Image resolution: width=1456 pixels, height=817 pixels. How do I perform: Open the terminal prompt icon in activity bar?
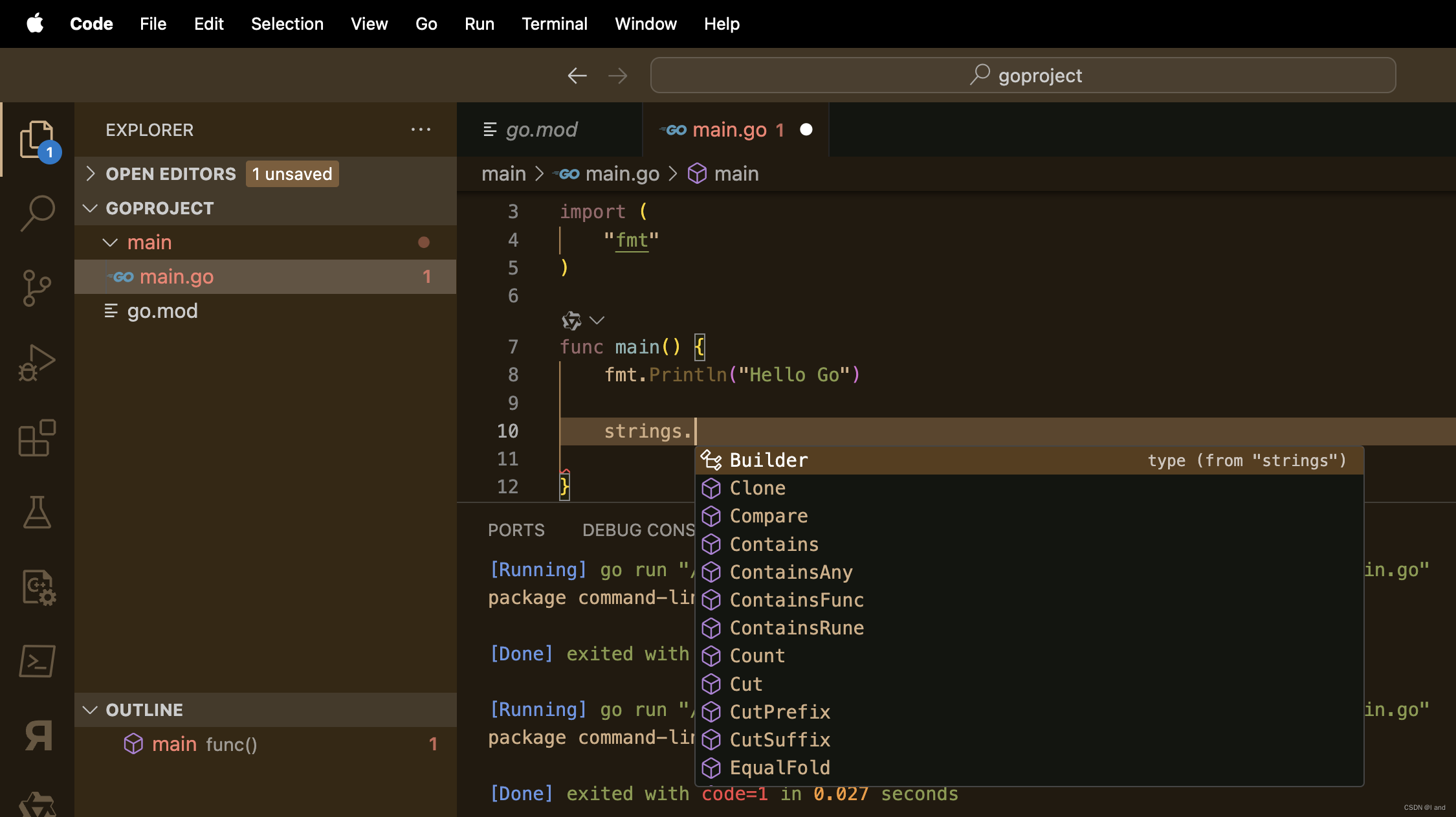coord(38,661)
